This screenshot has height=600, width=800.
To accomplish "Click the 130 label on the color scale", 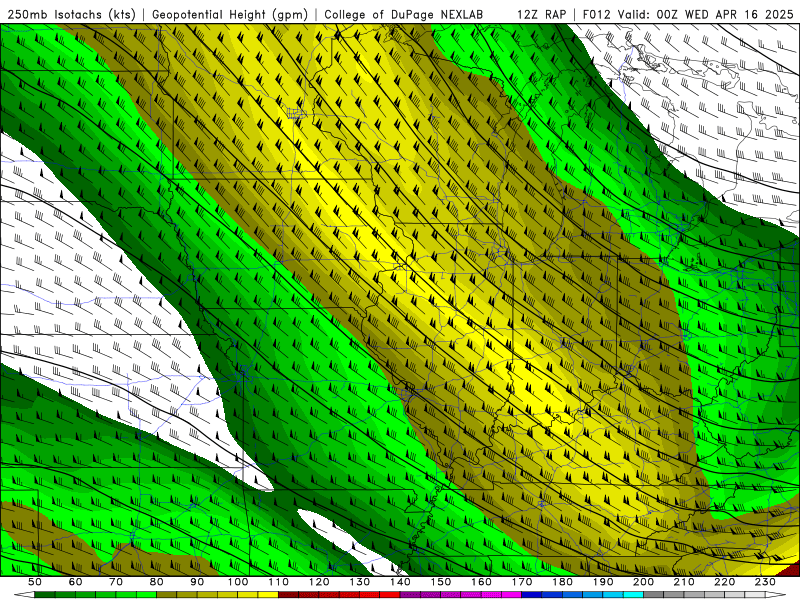I will (360, 582).
